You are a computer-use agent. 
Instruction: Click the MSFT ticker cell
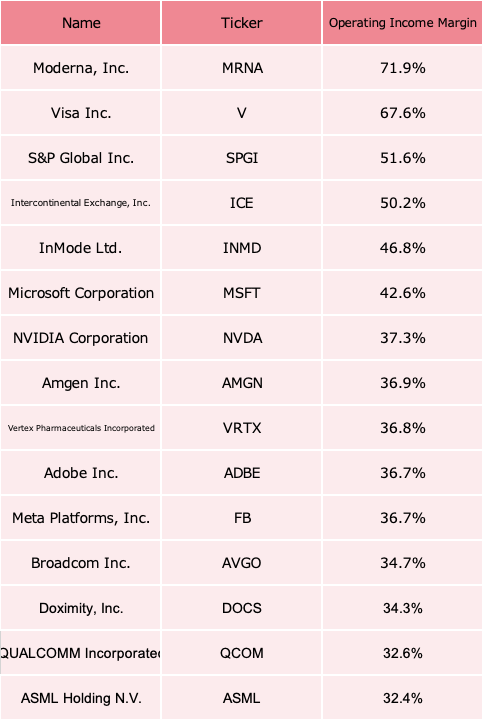(241, 293)
